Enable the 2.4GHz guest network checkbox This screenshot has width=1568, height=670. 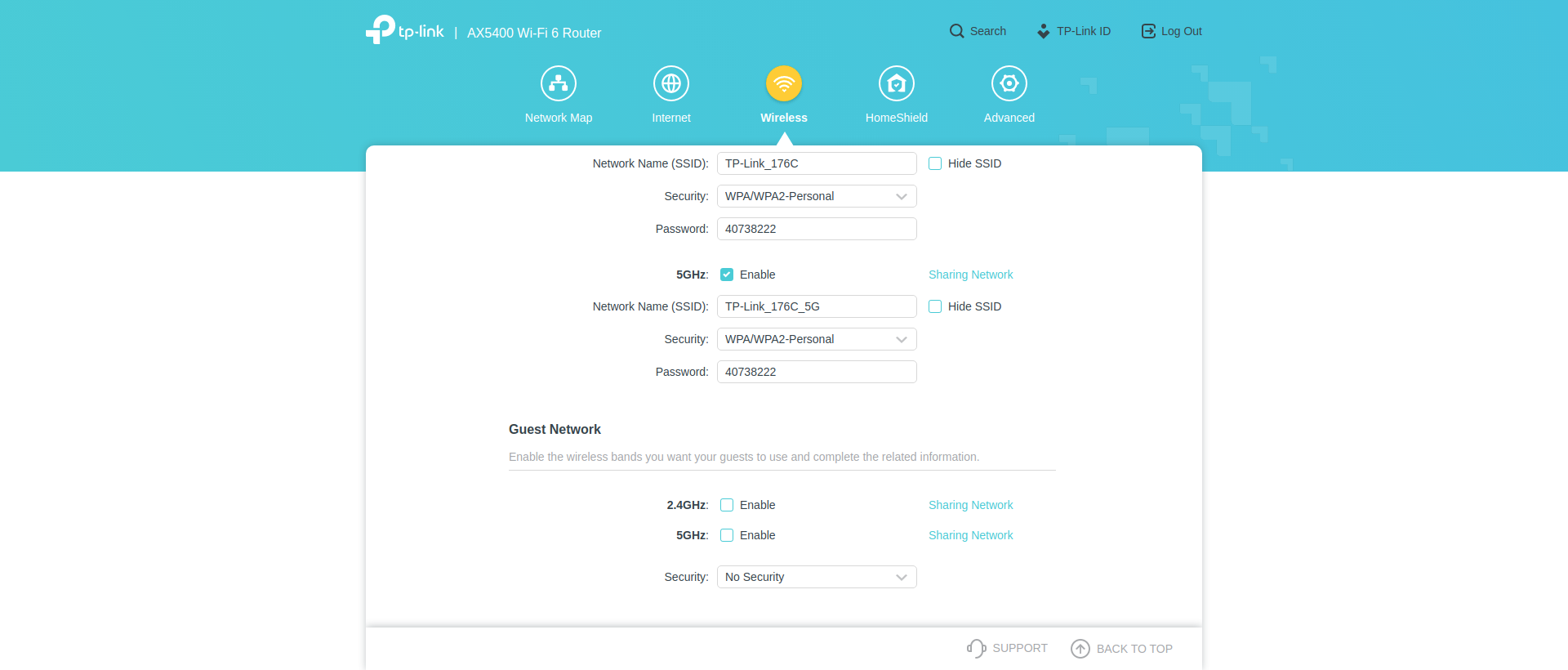tap(727, 505)
